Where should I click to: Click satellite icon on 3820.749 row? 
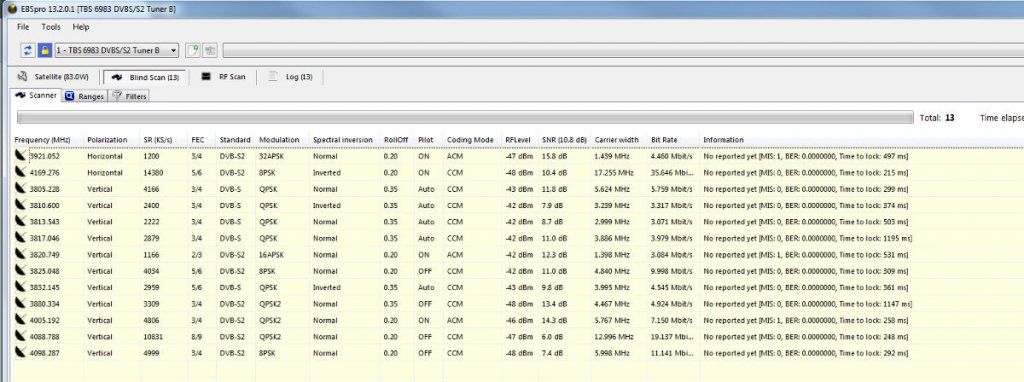click(21, 254)
